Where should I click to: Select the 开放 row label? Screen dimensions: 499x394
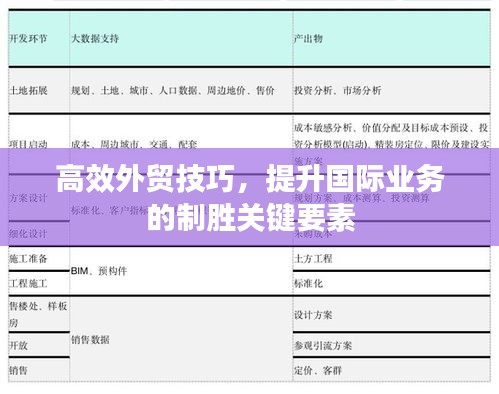tap(19, 345)
